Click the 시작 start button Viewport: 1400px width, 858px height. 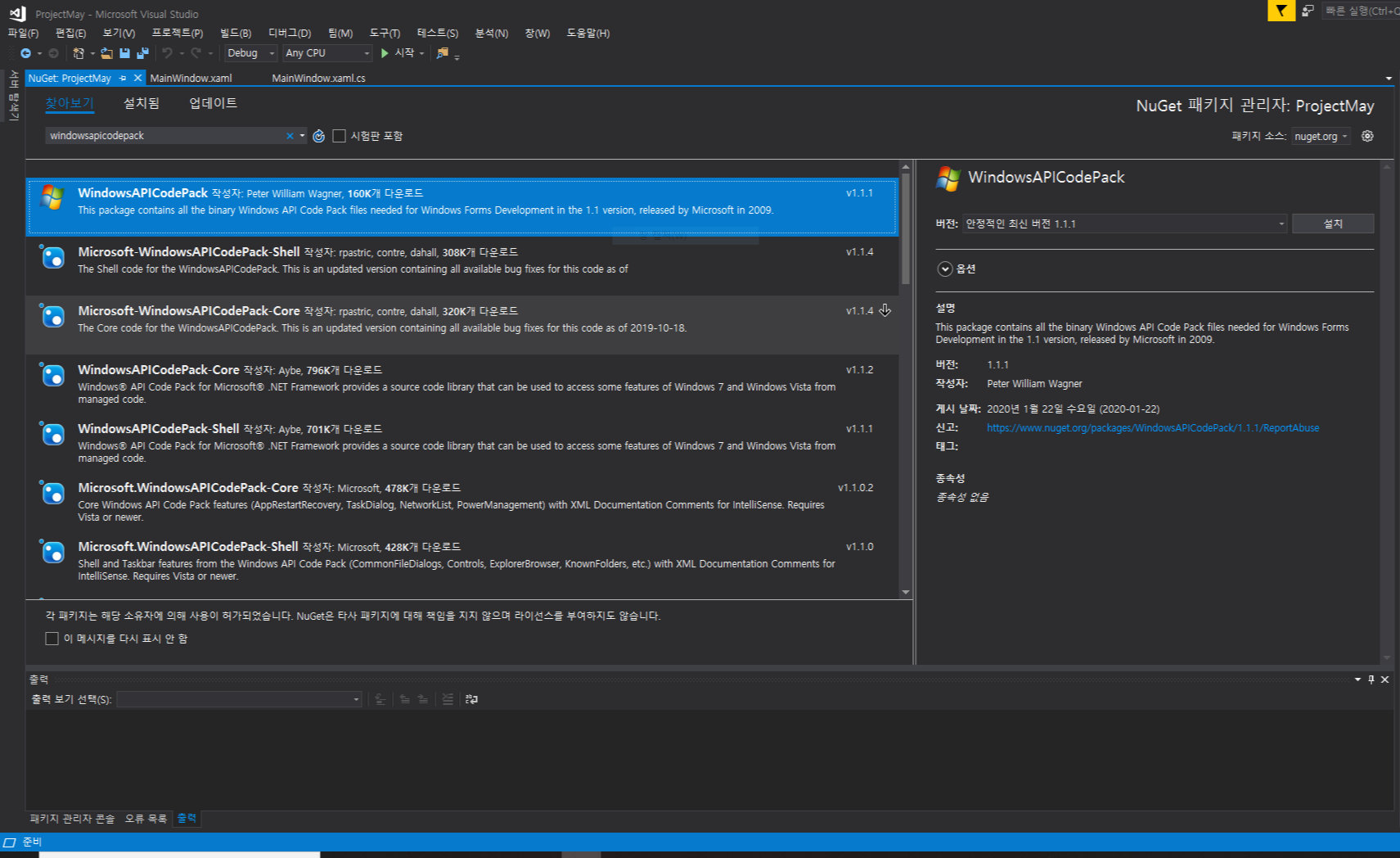click(398, 53)
